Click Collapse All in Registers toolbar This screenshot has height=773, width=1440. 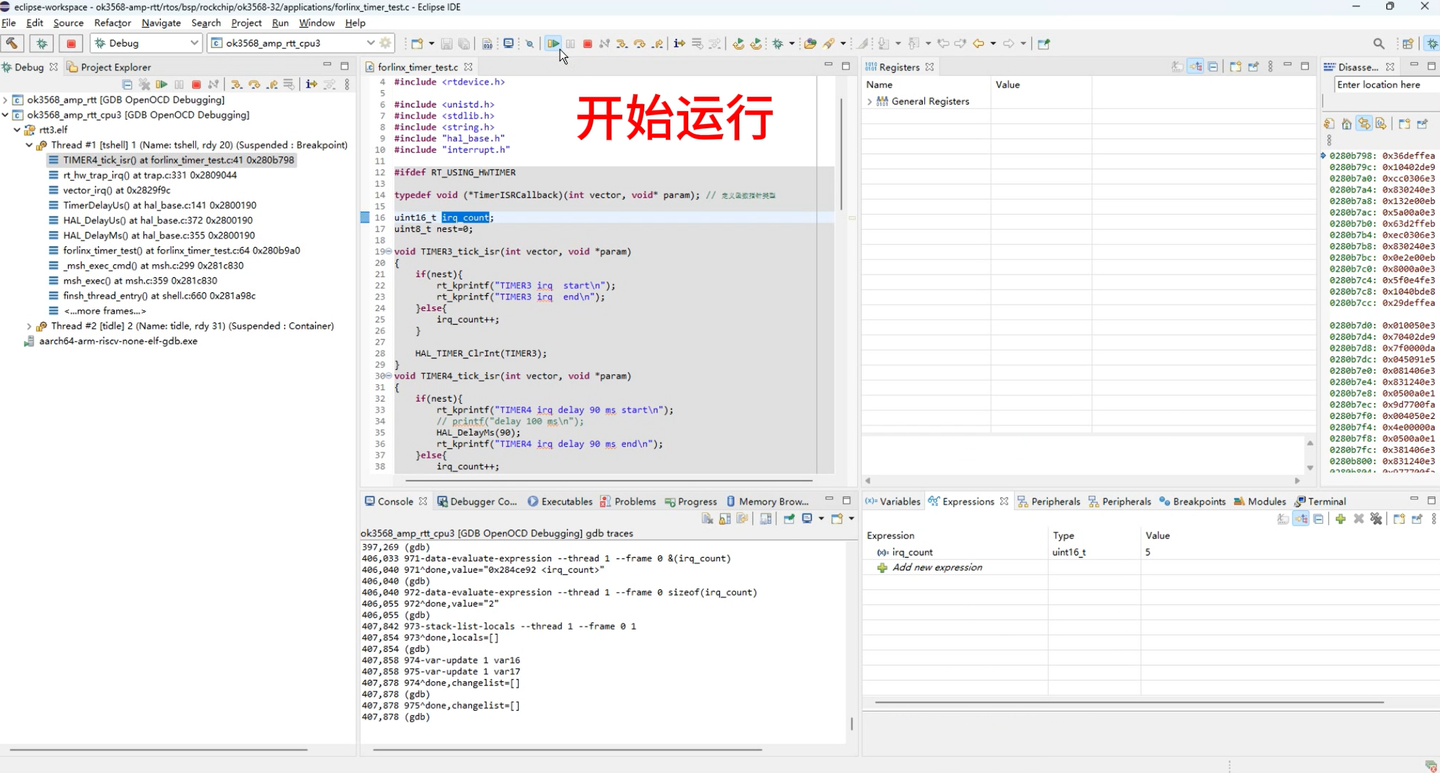[1213, 67]
